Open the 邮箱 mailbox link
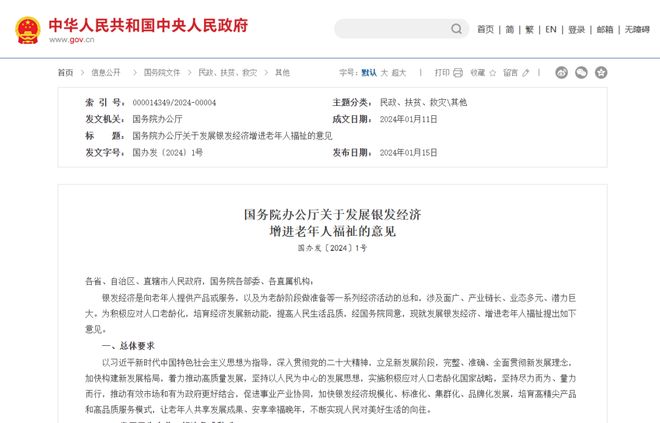 [x=605, y=29]
